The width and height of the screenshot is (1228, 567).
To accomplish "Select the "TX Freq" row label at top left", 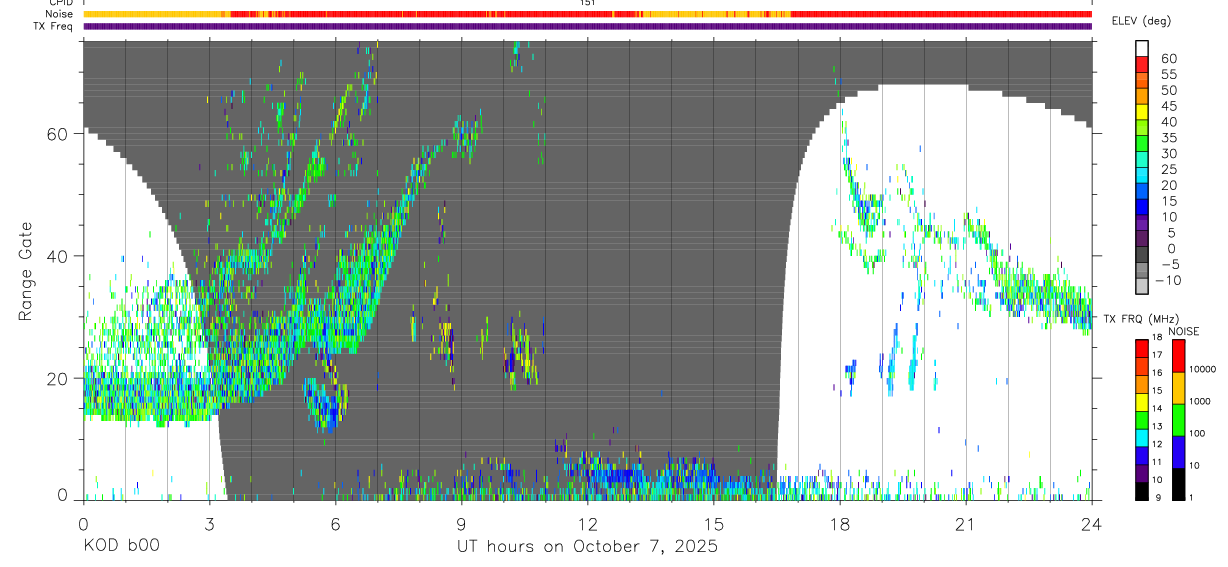I will click(54, 26).
